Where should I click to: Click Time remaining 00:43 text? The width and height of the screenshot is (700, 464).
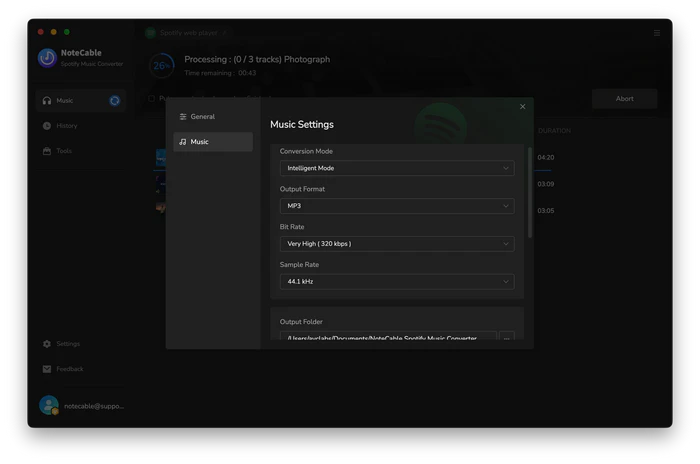(220, 73)
